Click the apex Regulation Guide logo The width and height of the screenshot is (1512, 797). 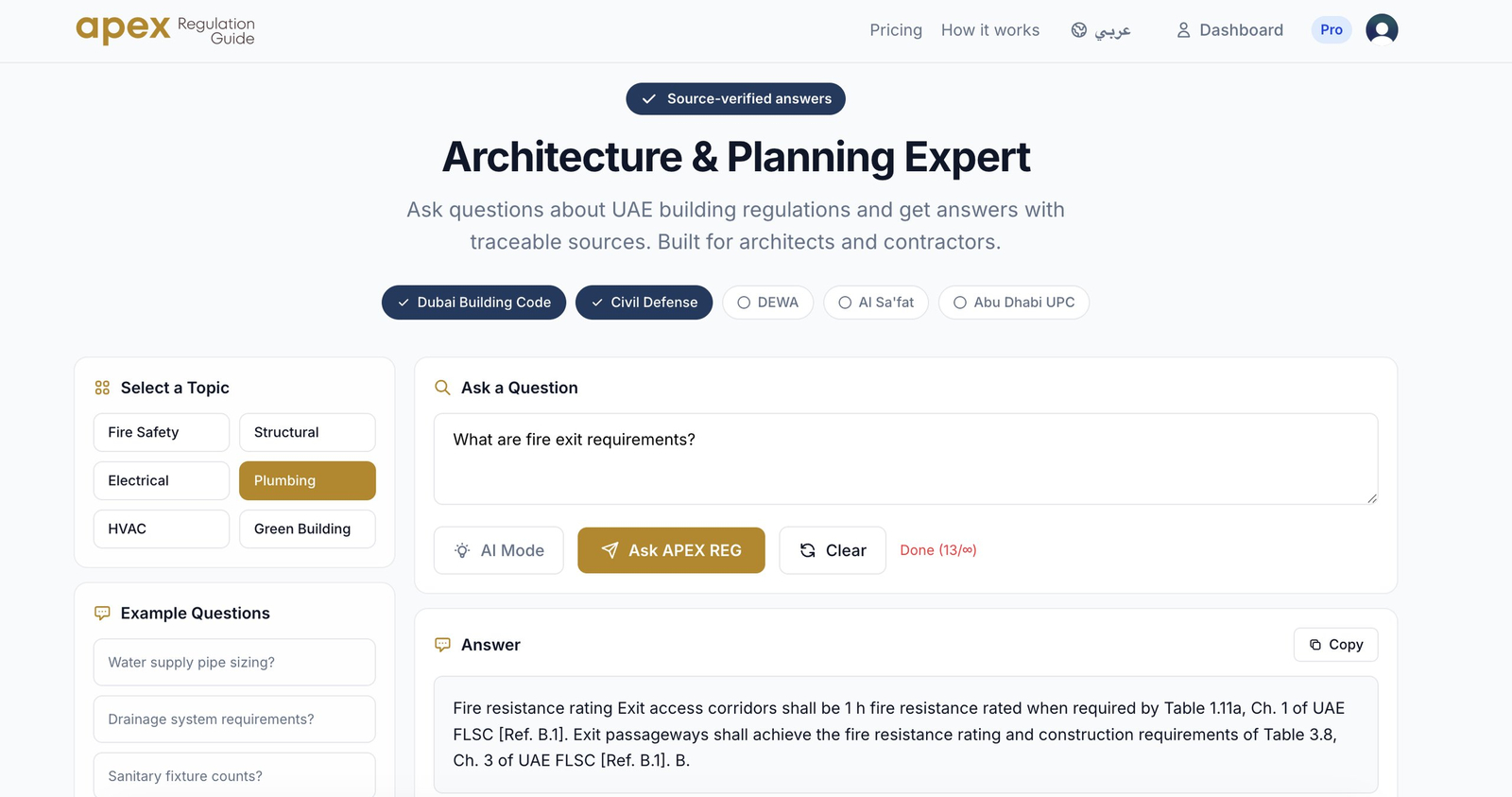[x=165, y=30]
